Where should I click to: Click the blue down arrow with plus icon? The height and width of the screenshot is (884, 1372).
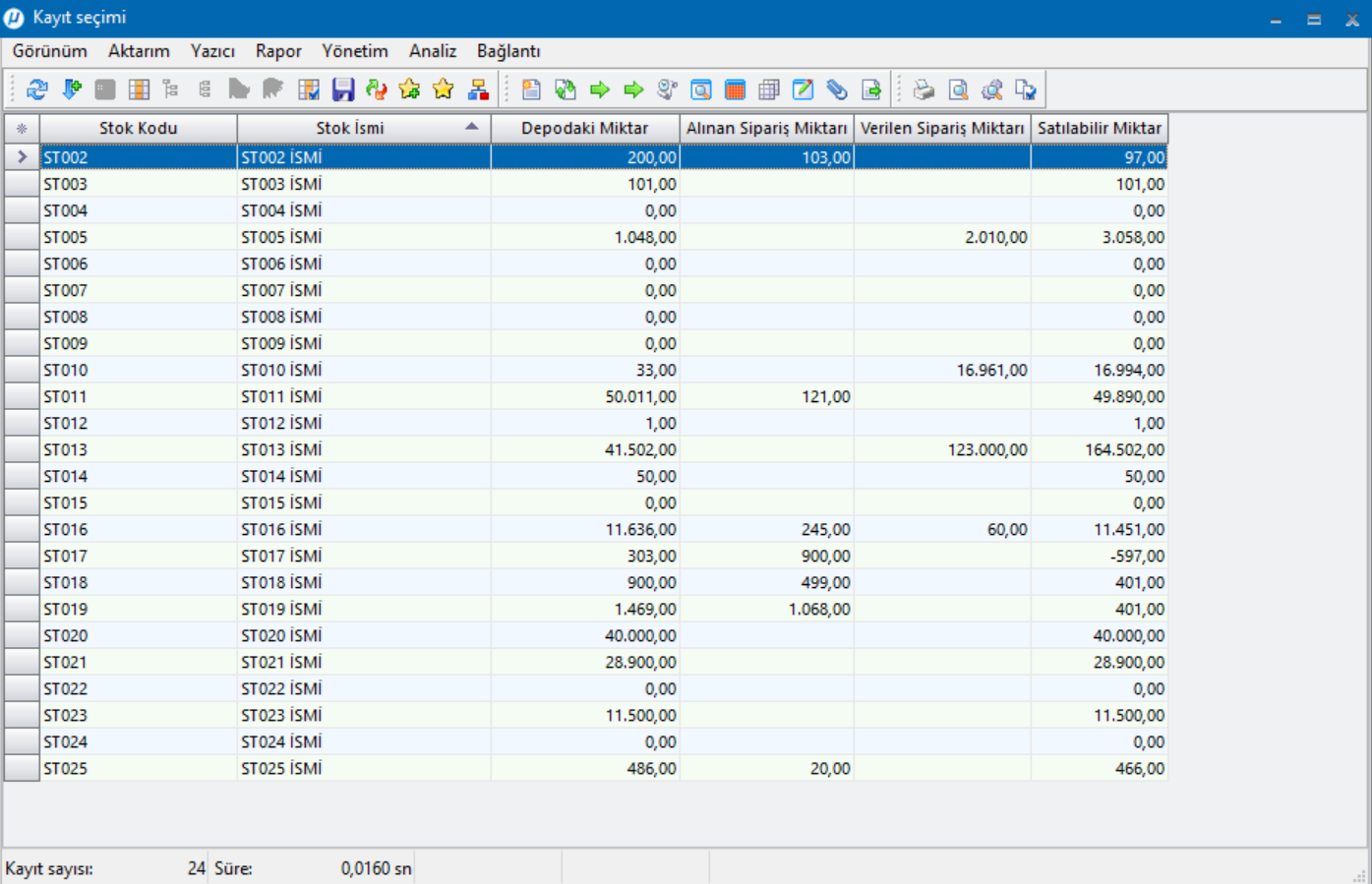click(x=72, y=89)
